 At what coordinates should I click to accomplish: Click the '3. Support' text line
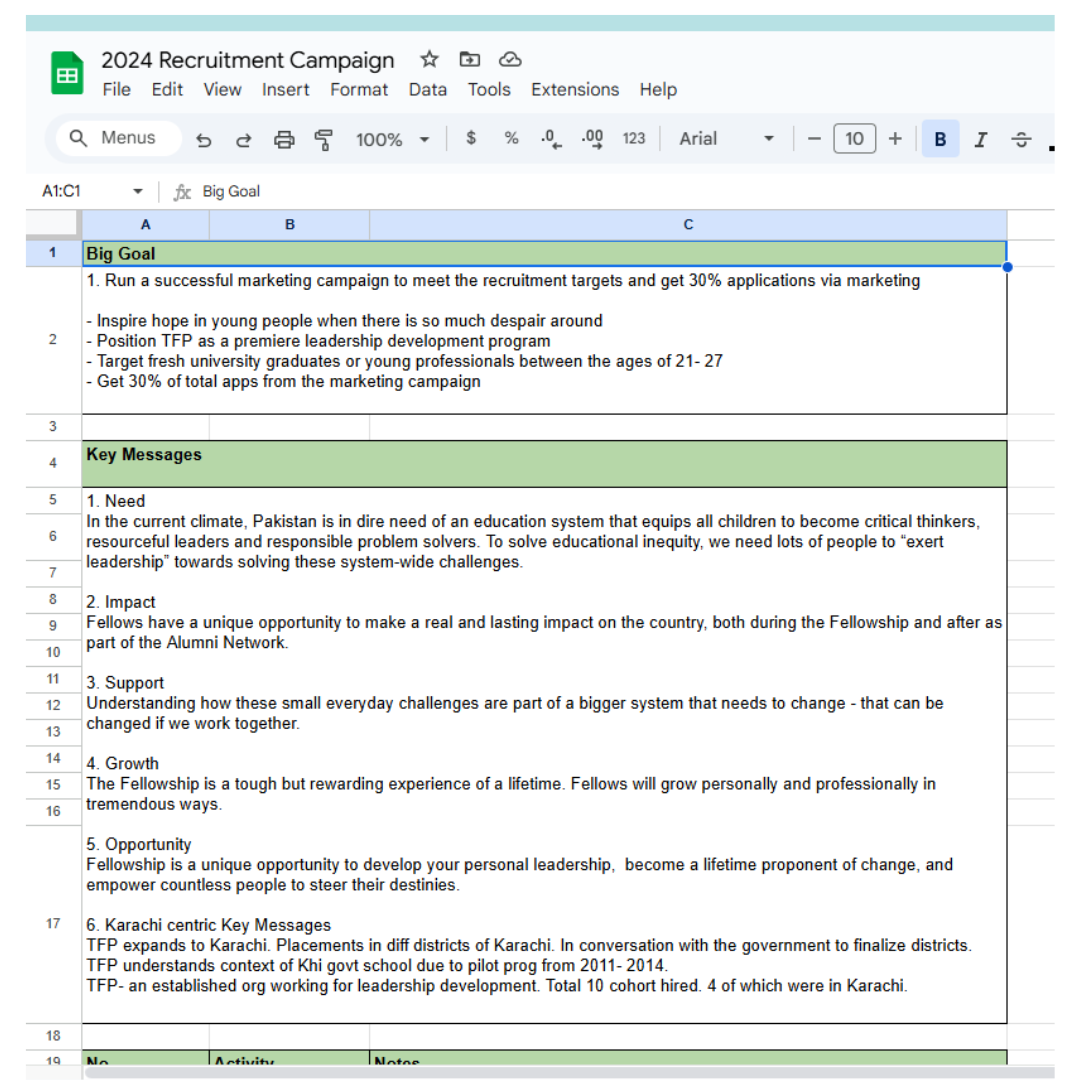tap(125, 683)
